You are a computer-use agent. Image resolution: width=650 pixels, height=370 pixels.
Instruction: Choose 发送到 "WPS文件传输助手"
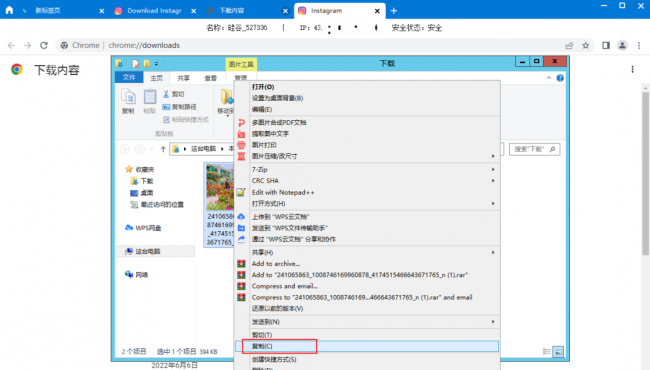pyautogui.click(x=367, y=228)
